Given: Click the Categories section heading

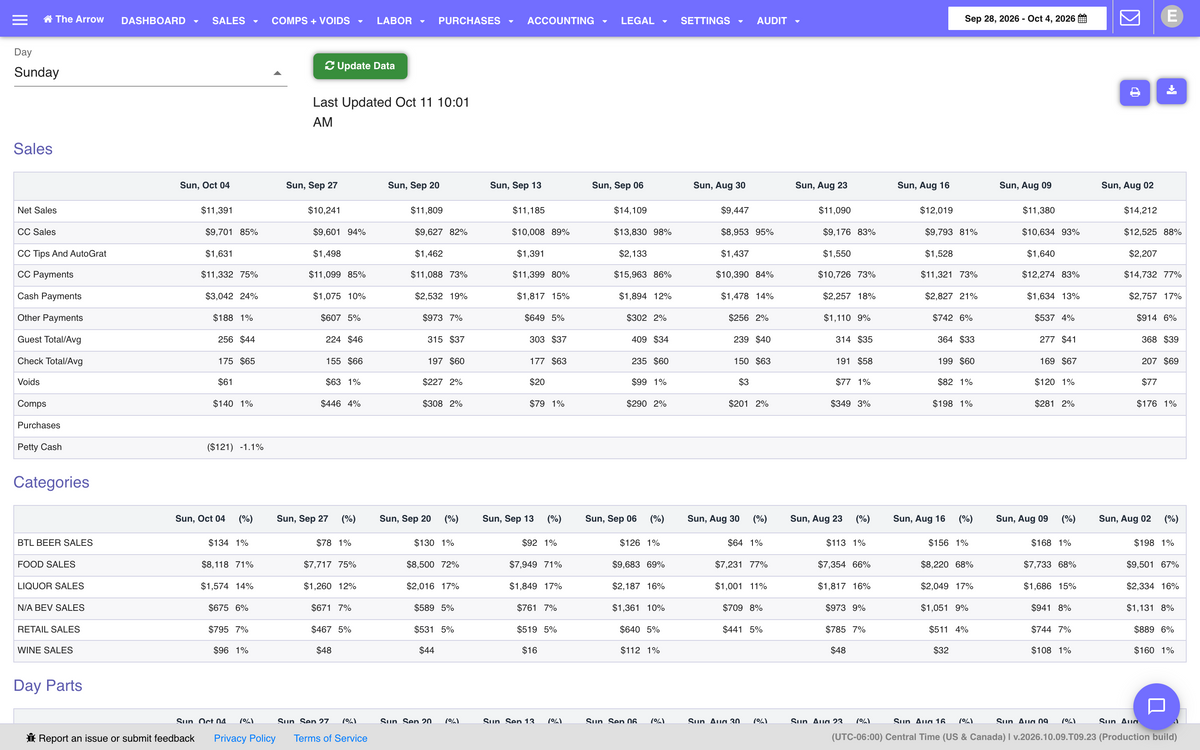Looking at the screenshot, I should (51, 483).
